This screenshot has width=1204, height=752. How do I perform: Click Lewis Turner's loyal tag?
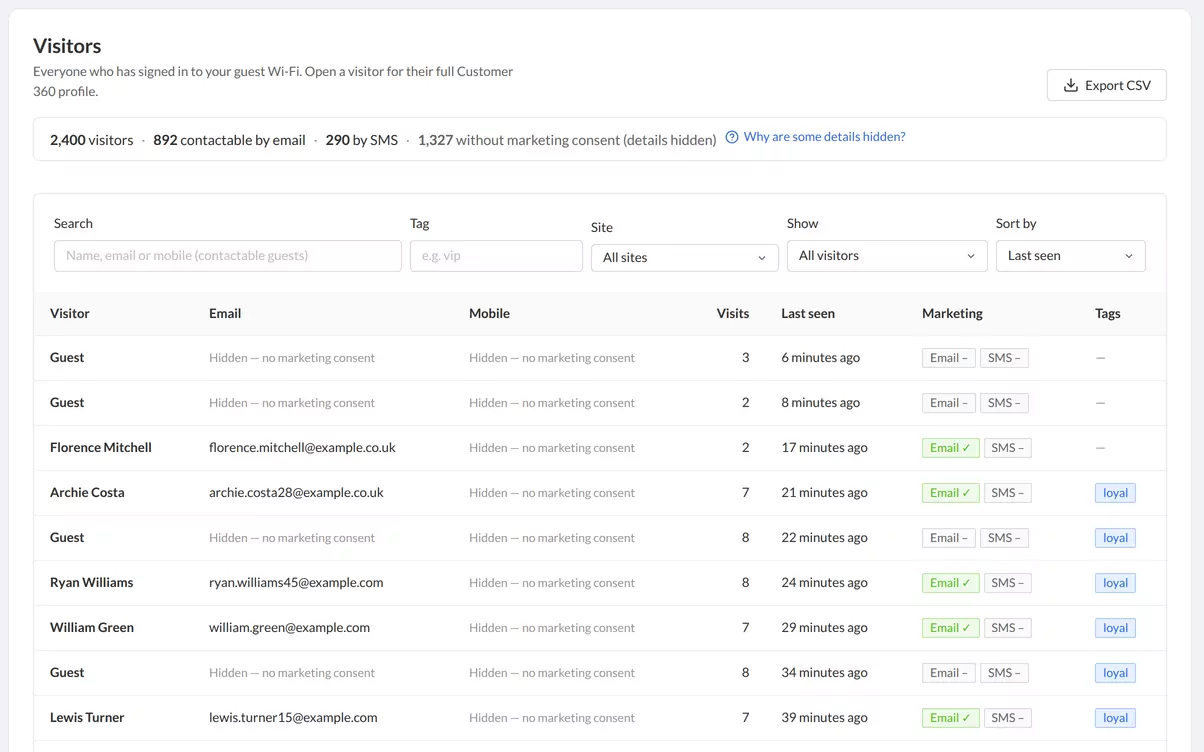[1115, 718]
